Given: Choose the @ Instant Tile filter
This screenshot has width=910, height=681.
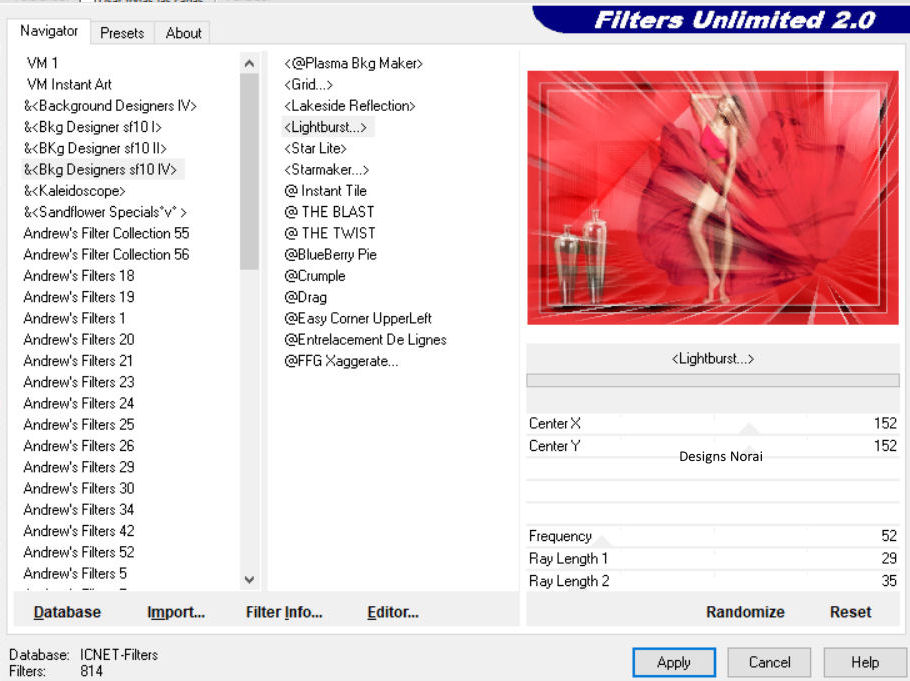Looking at the screenshot, I should pos(326,190).
